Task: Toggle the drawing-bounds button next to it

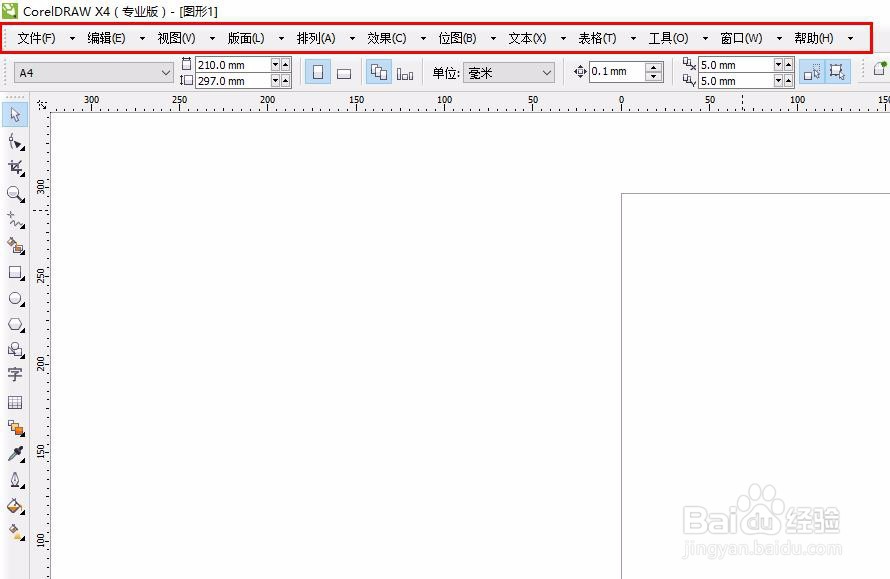Action: pos(837,72)
